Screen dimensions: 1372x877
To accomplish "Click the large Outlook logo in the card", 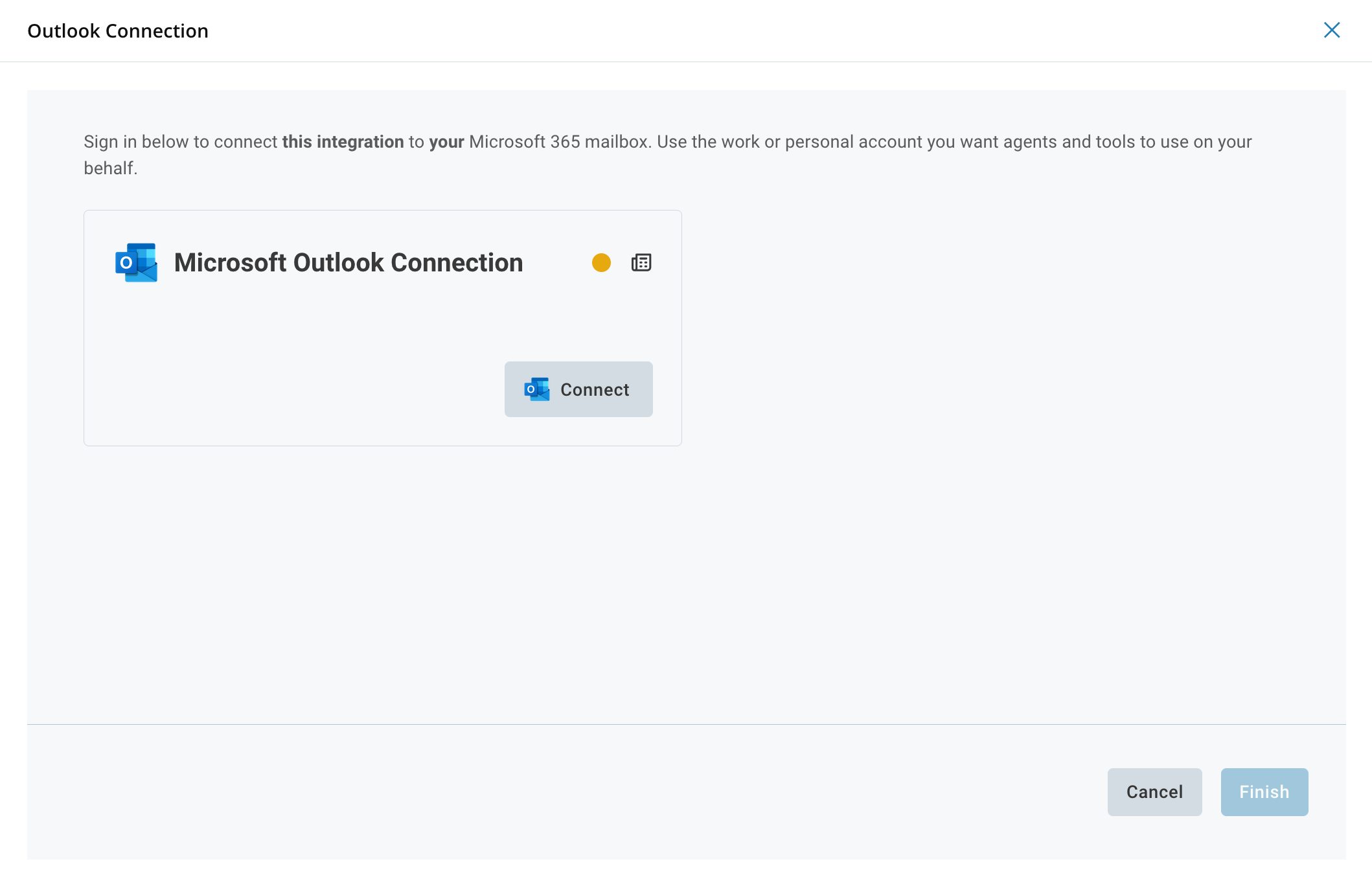I will [136, 262].
